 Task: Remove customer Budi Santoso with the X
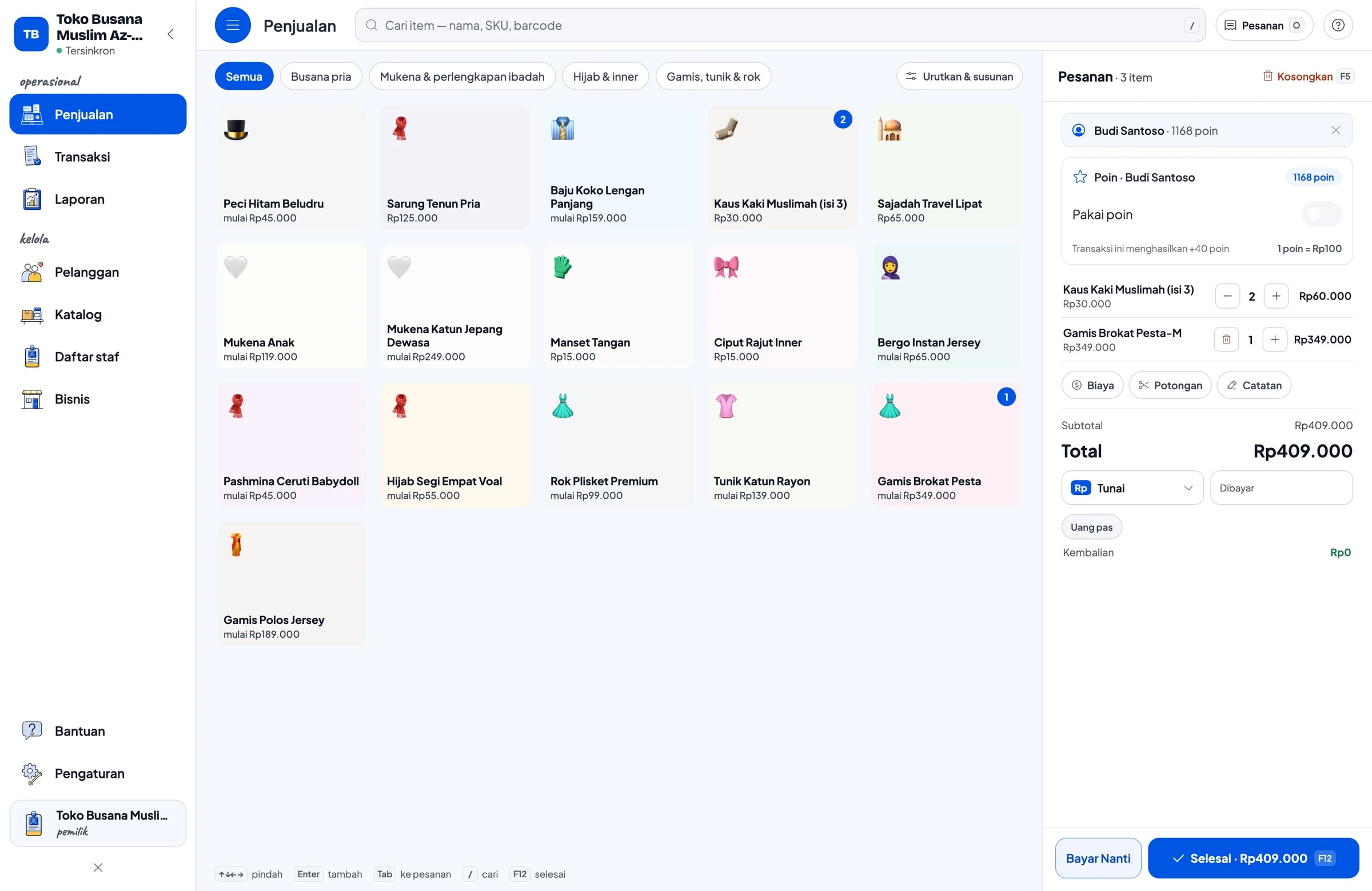pos(1335,130)
